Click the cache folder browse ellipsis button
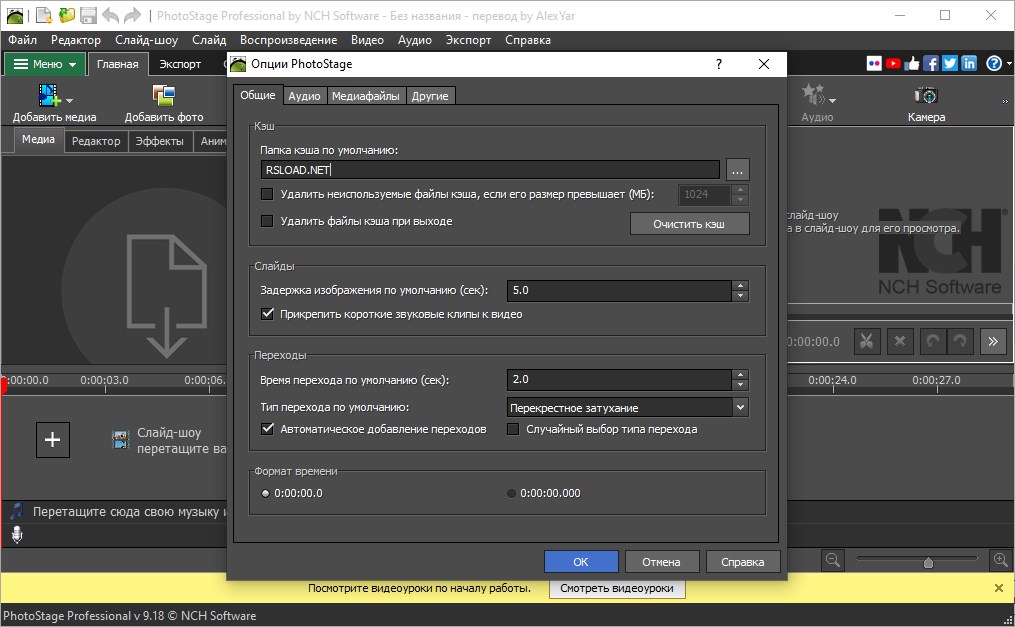 737,171
